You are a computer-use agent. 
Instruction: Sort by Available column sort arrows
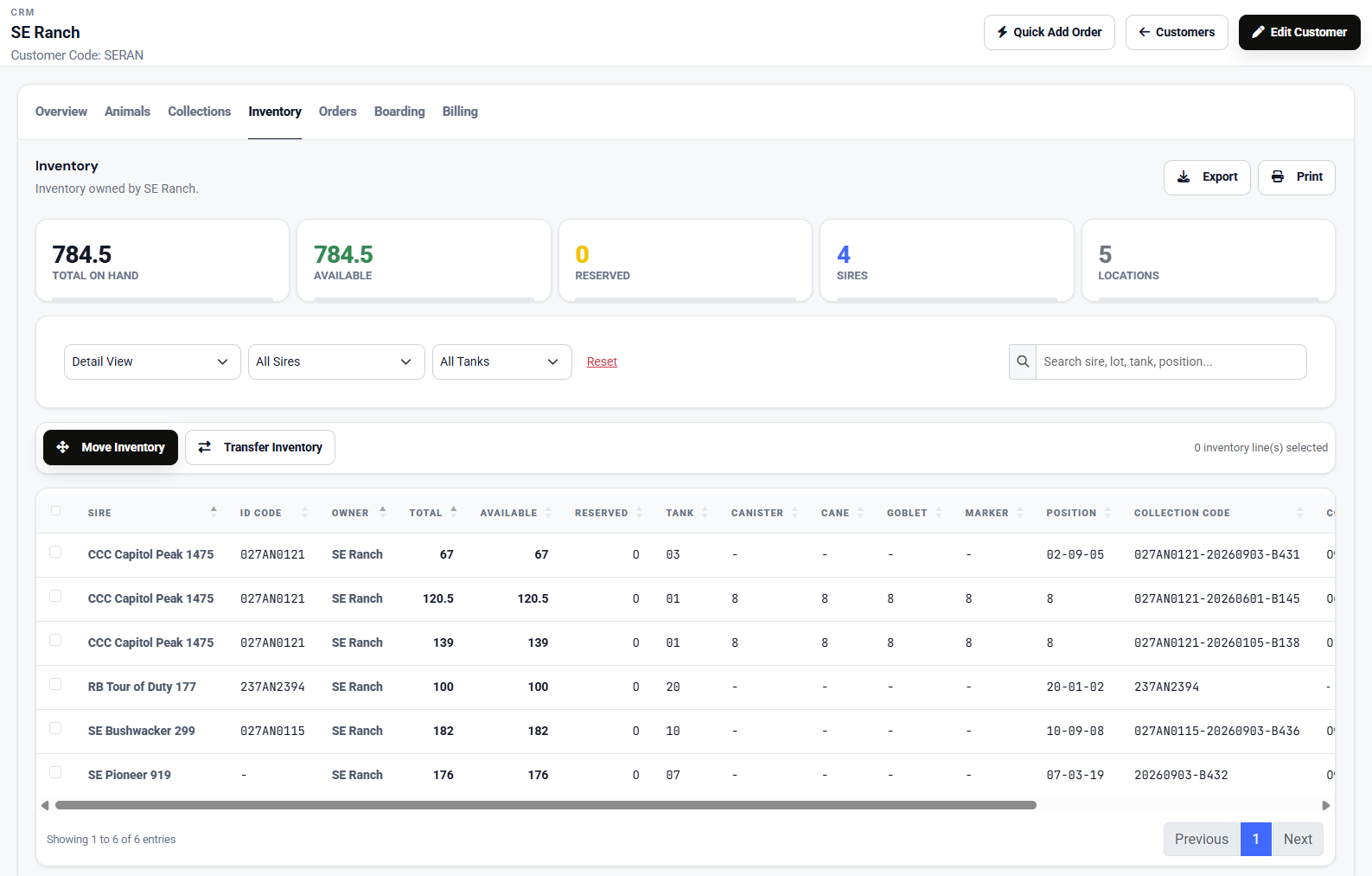pyautogui.click(x=549, y=512)
